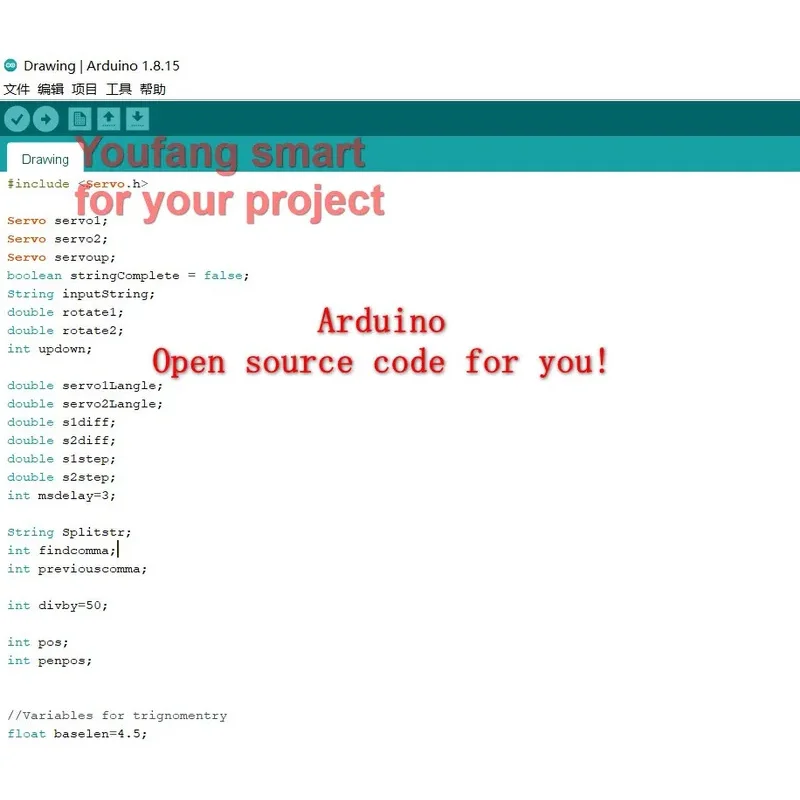Image resolution: width=800 pixels, height=800 pixels.
Task: Click the line 'float baselen=4.5;'
Action: pos(77,734)
